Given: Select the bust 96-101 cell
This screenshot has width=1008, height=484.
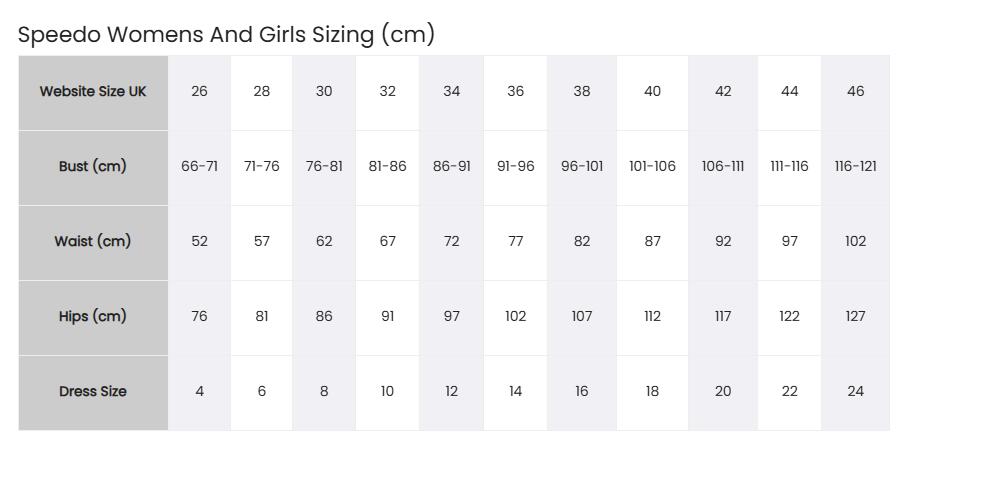Looking at the screenshot, I should pos(582,166).
